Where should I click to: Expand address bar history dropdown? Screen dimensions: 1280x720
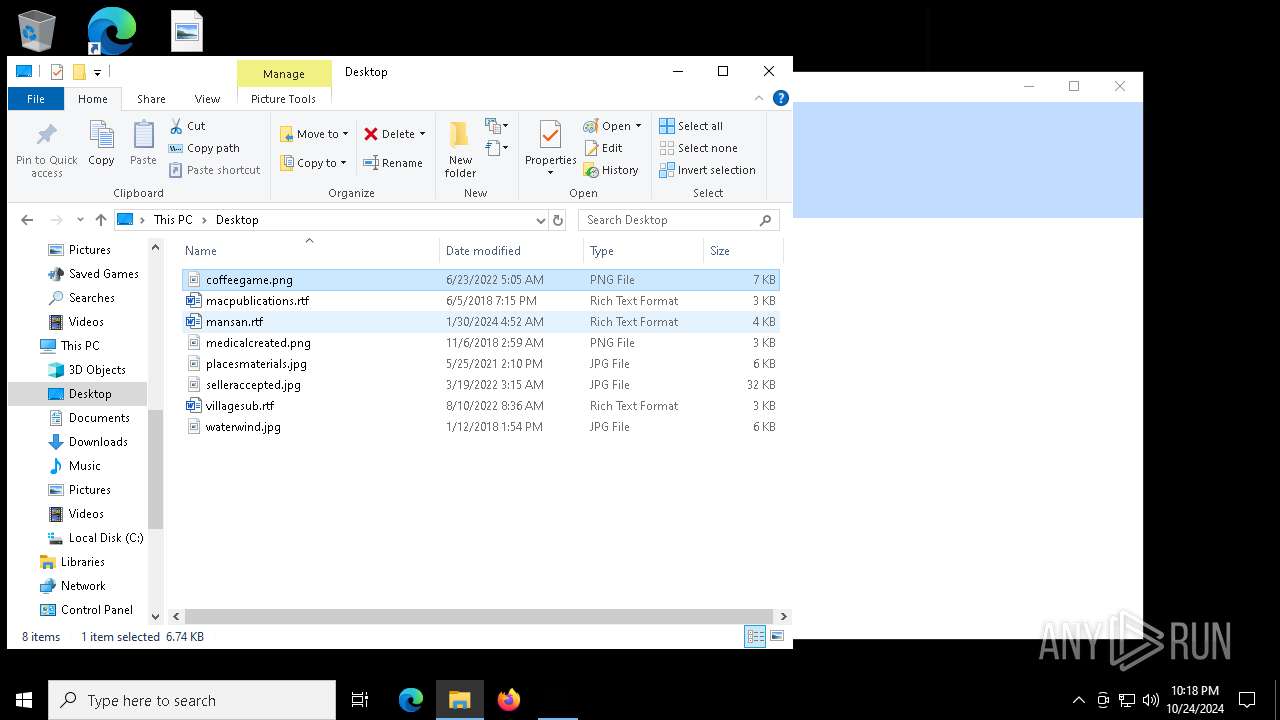tap(541, 220)
